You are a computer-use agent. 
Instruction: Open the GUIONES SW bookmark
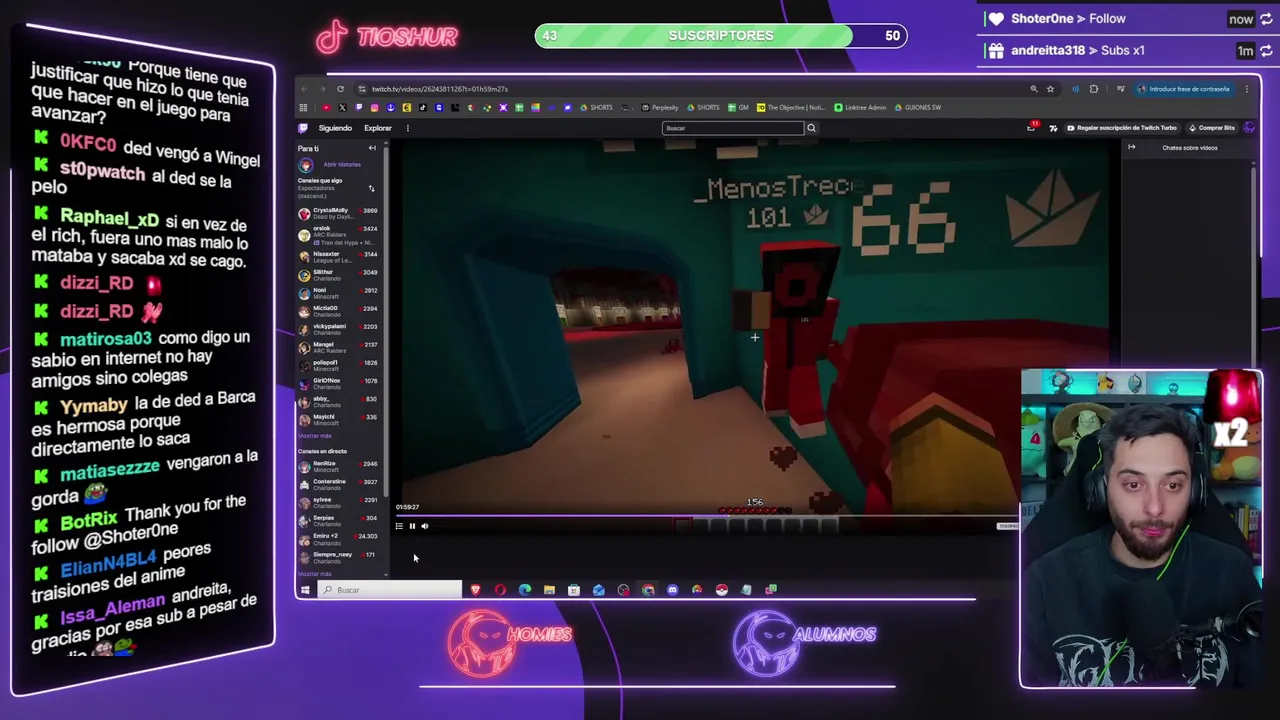(x=918, y=107)
